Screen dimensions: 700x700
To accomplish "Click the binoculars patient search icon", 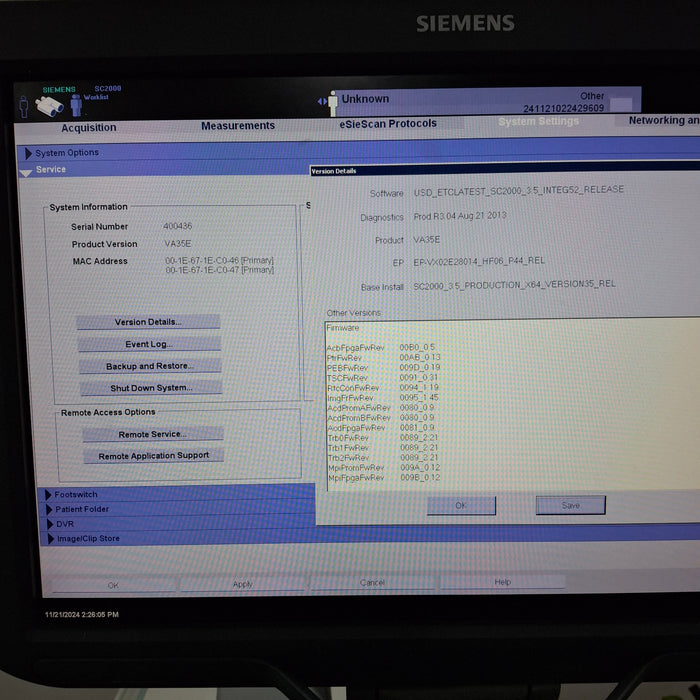I will click(x=49, y=106).
